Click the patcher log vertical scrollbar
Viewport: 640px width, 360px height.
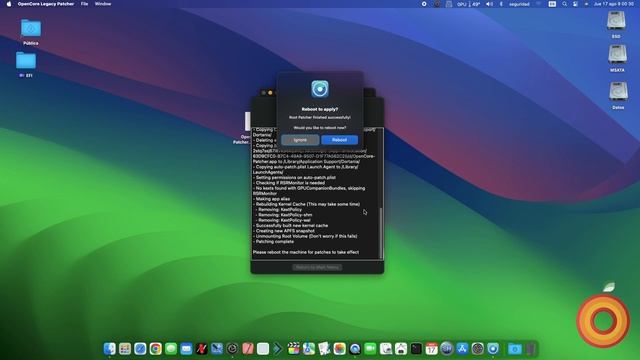381,233
